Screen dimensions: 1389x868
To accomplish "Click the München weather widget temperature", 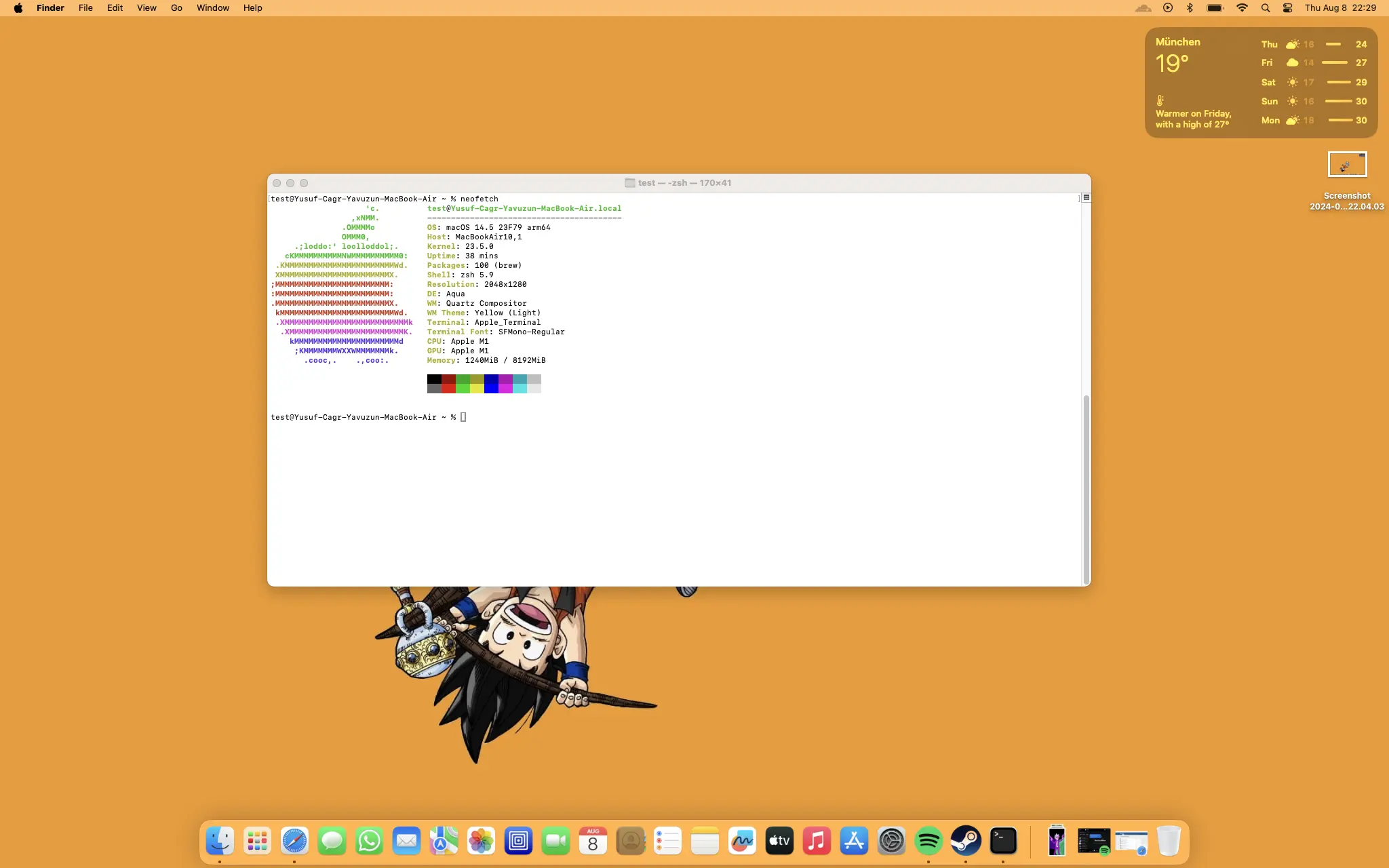I will (1172, 64).
